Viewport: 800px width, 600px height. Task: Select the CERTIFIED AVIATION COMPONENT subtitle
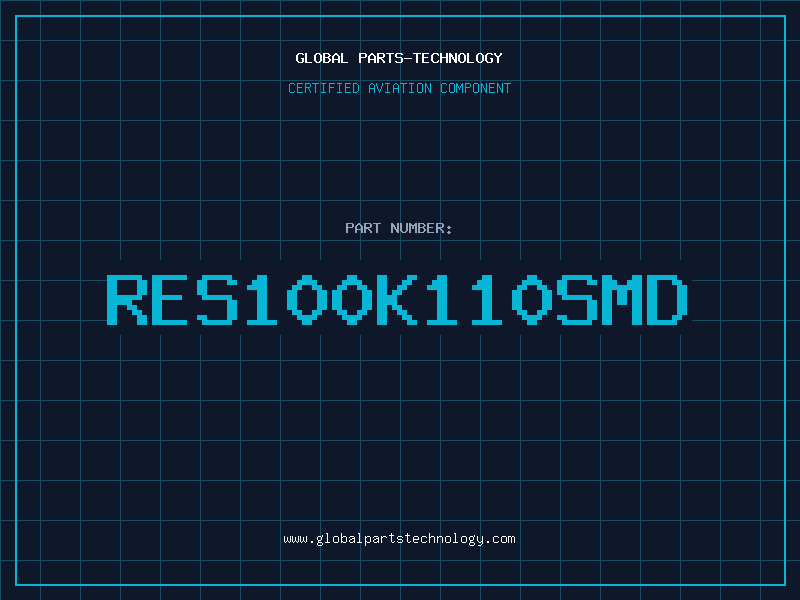point(399,88)
